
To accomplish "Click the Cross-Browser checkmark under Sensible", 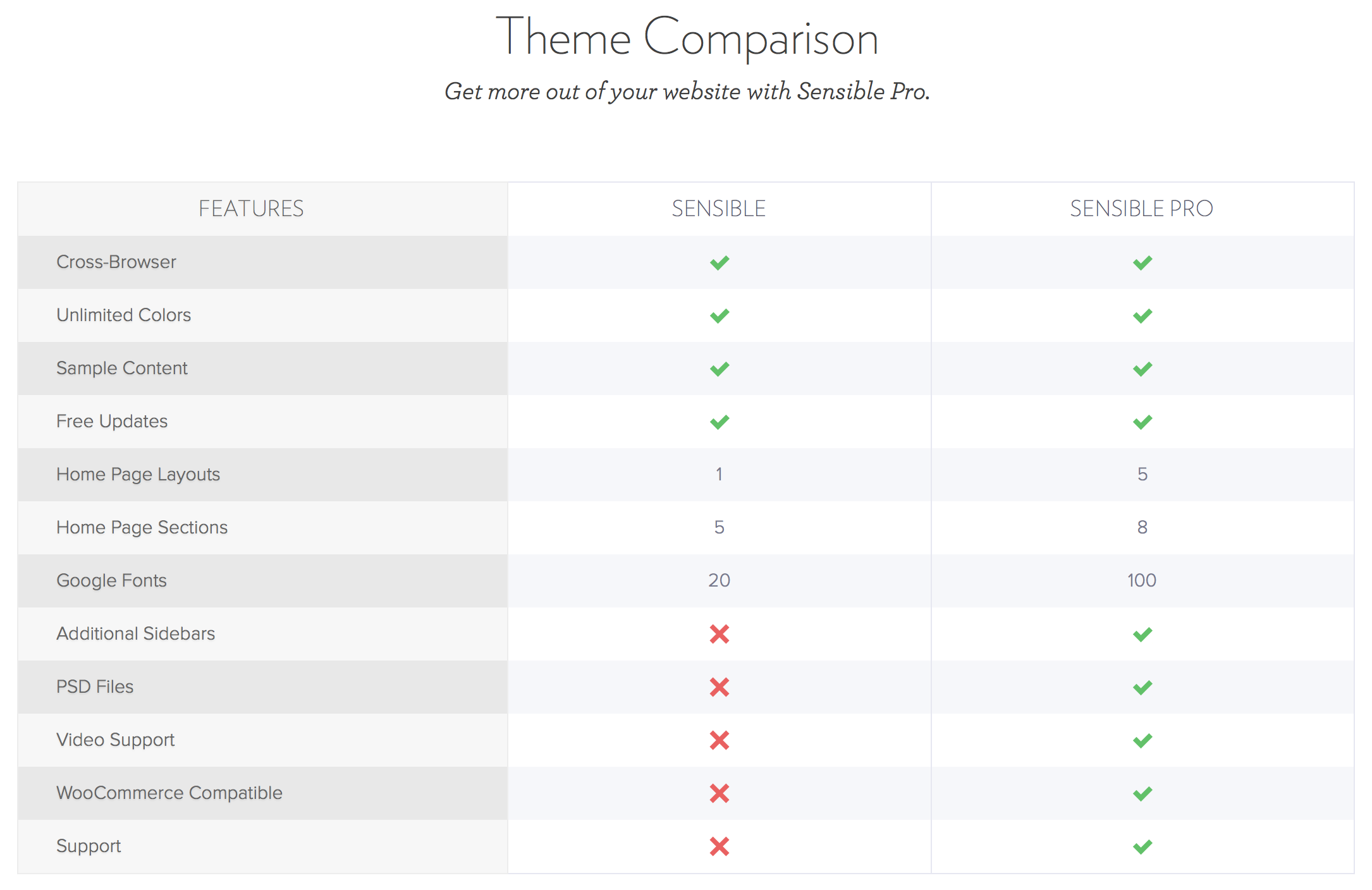I will click(x=720, y=263).
